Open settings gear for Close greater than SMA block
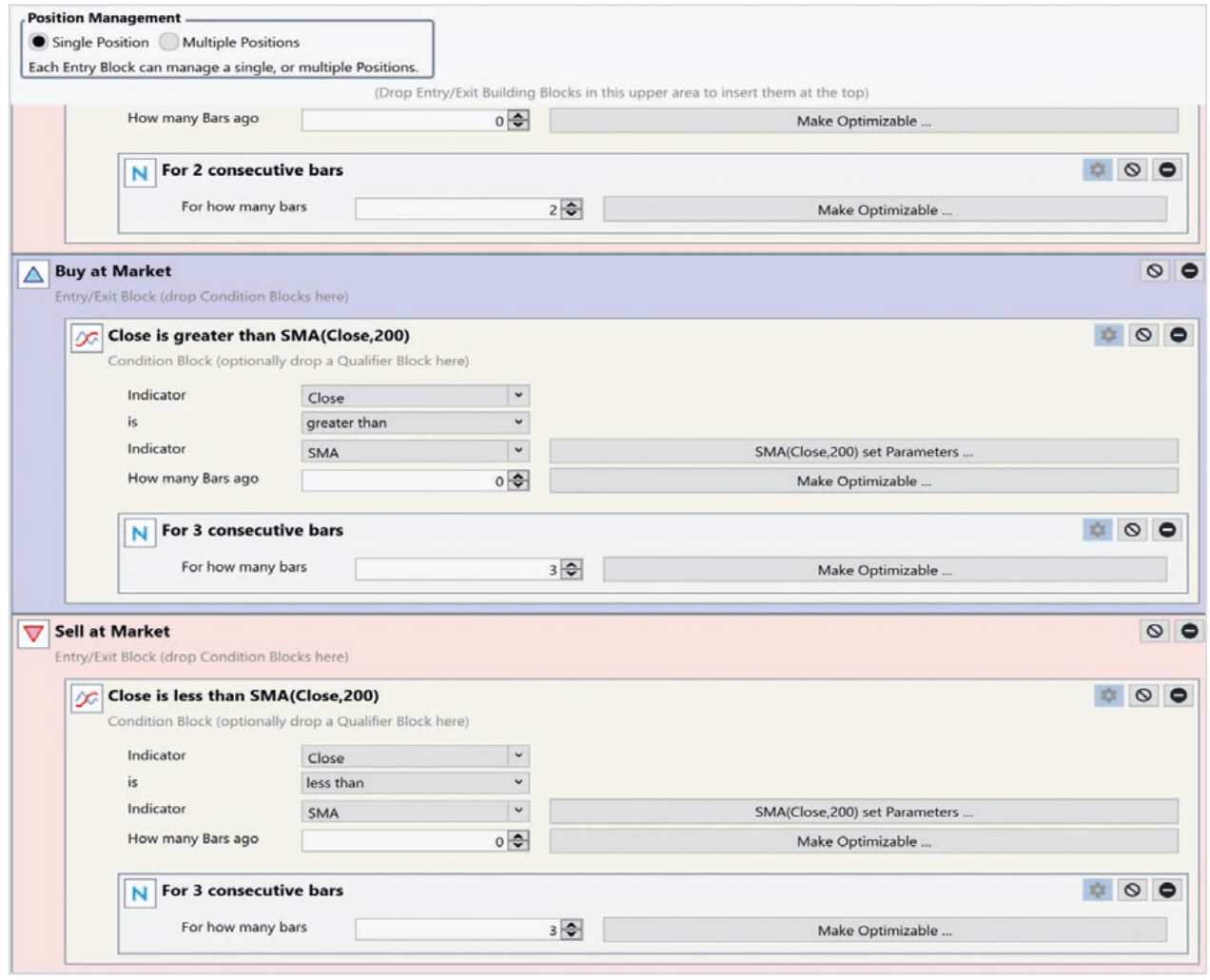 tap(1108, 335)
